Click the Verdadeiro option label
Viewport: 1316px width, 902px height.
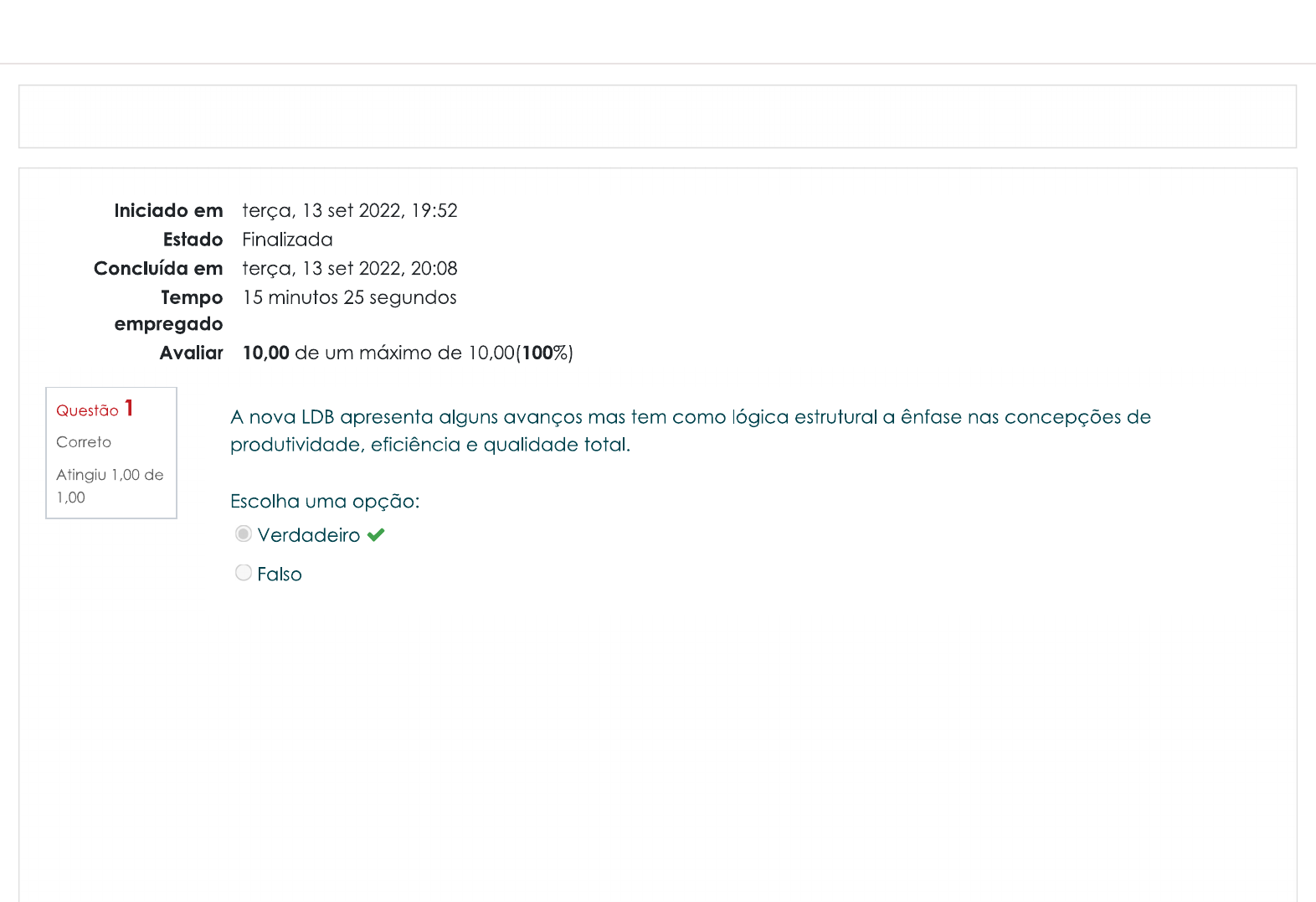click(308, 535)
